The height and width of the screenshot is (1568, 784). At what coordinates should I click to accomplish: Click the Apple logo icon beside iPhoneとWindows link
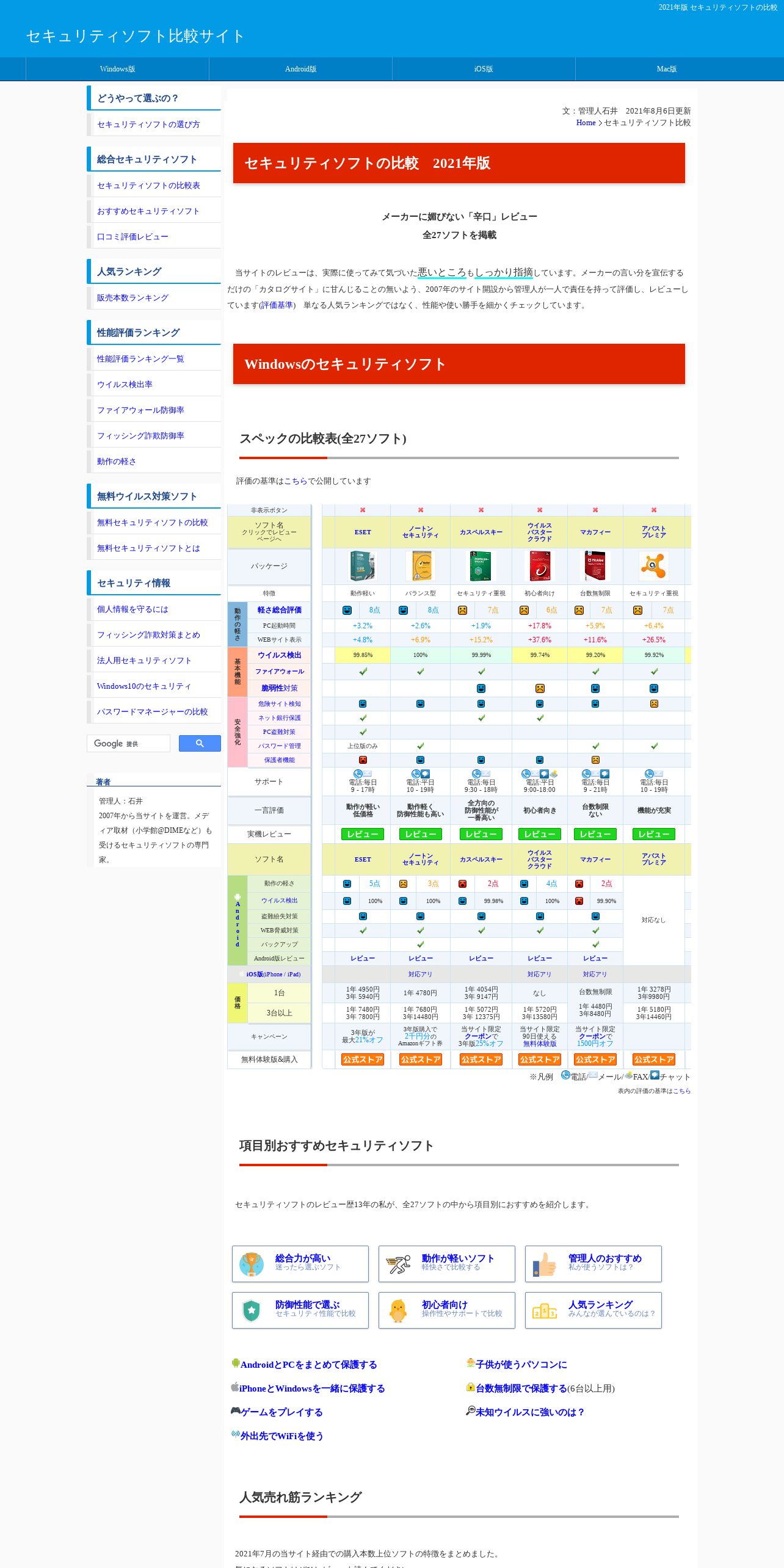(x=234, y=1387)
